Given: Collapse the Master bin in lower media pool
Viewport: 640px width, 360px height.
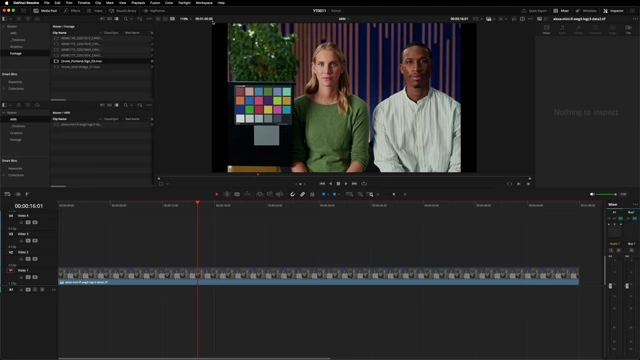Looking at the screenshot, I should pos(4,113).
